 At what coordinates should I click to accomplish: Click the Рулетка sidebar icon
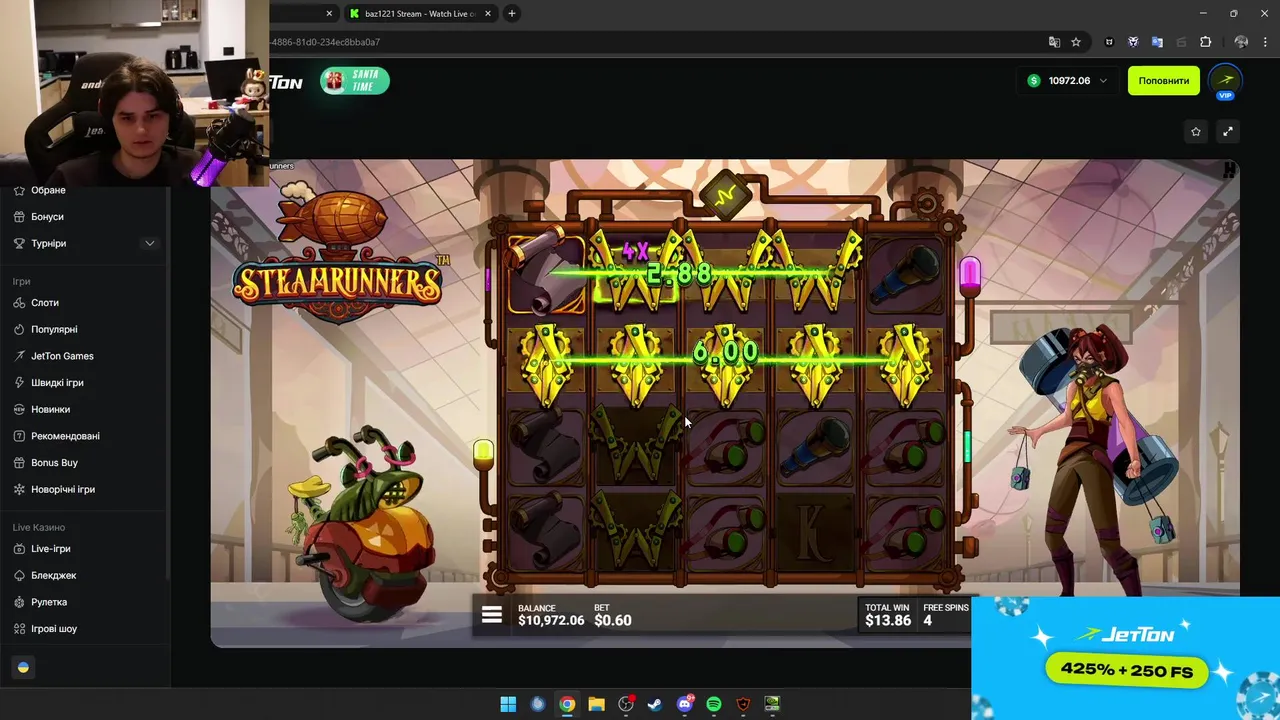coord(20,602)
